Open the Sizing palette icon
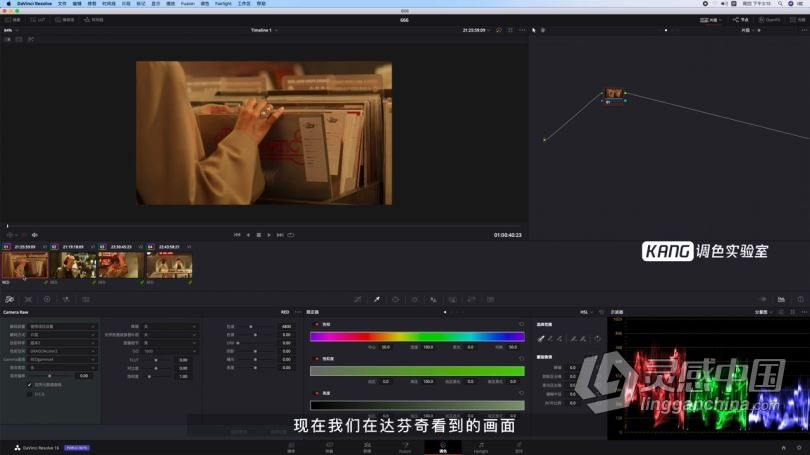 click(x=472, y=300)
